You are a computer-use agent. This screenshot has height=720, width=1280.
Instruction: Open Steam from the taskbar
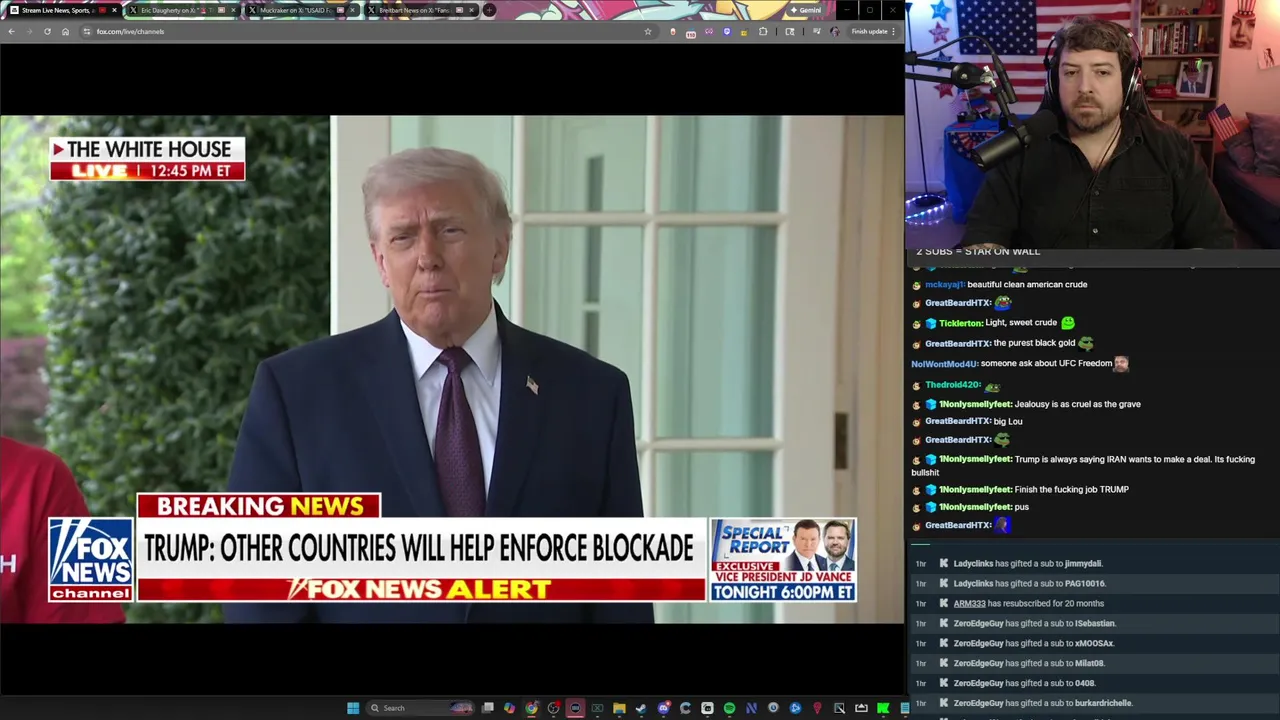click(641, 708)
